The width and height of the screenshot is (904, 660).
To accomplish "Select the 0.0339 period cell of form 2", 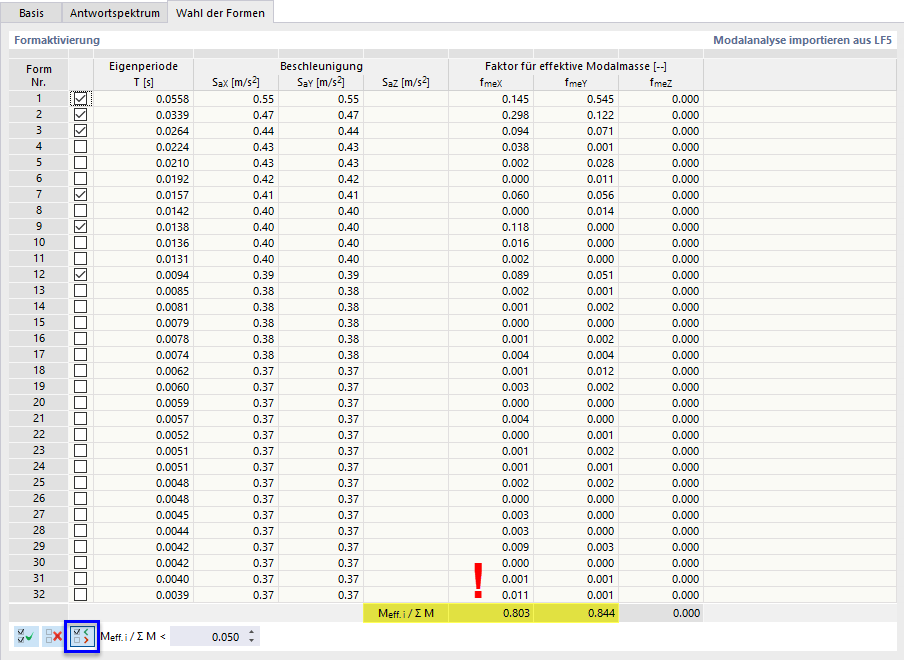I will tap(144, 115).
